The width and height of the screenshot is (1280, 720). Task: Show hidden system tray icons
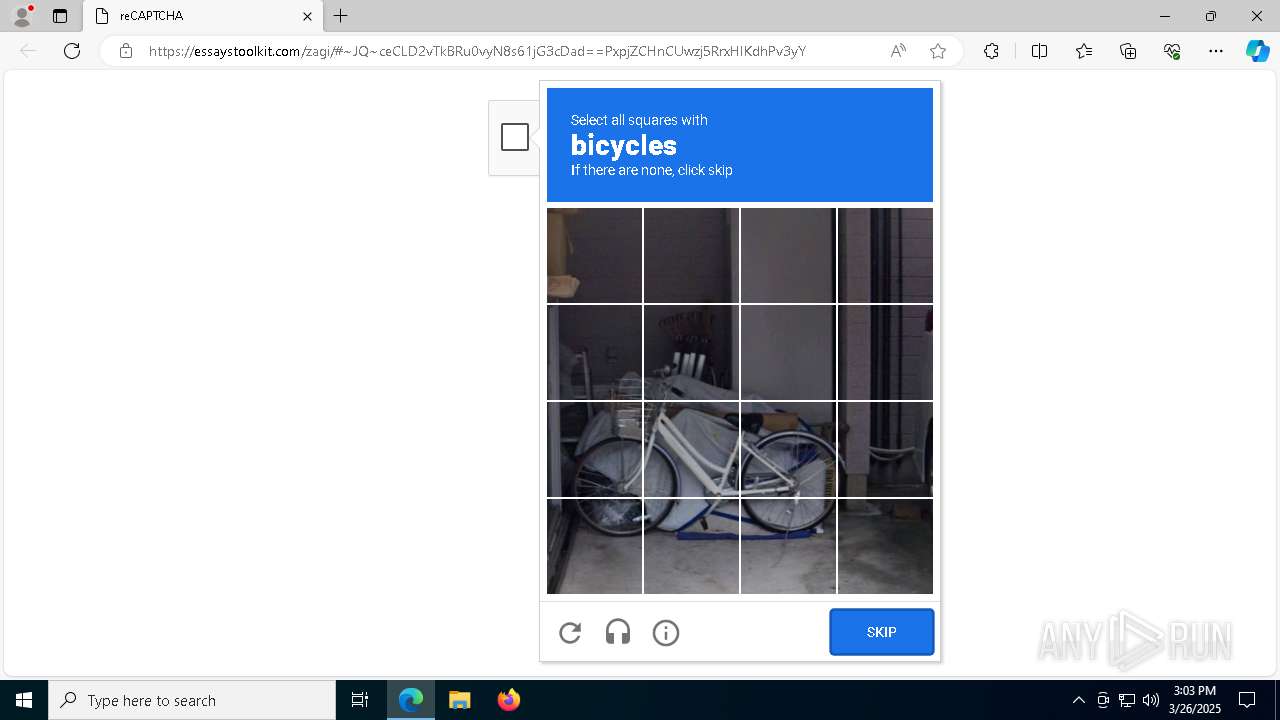click(x=1078, y=700)
